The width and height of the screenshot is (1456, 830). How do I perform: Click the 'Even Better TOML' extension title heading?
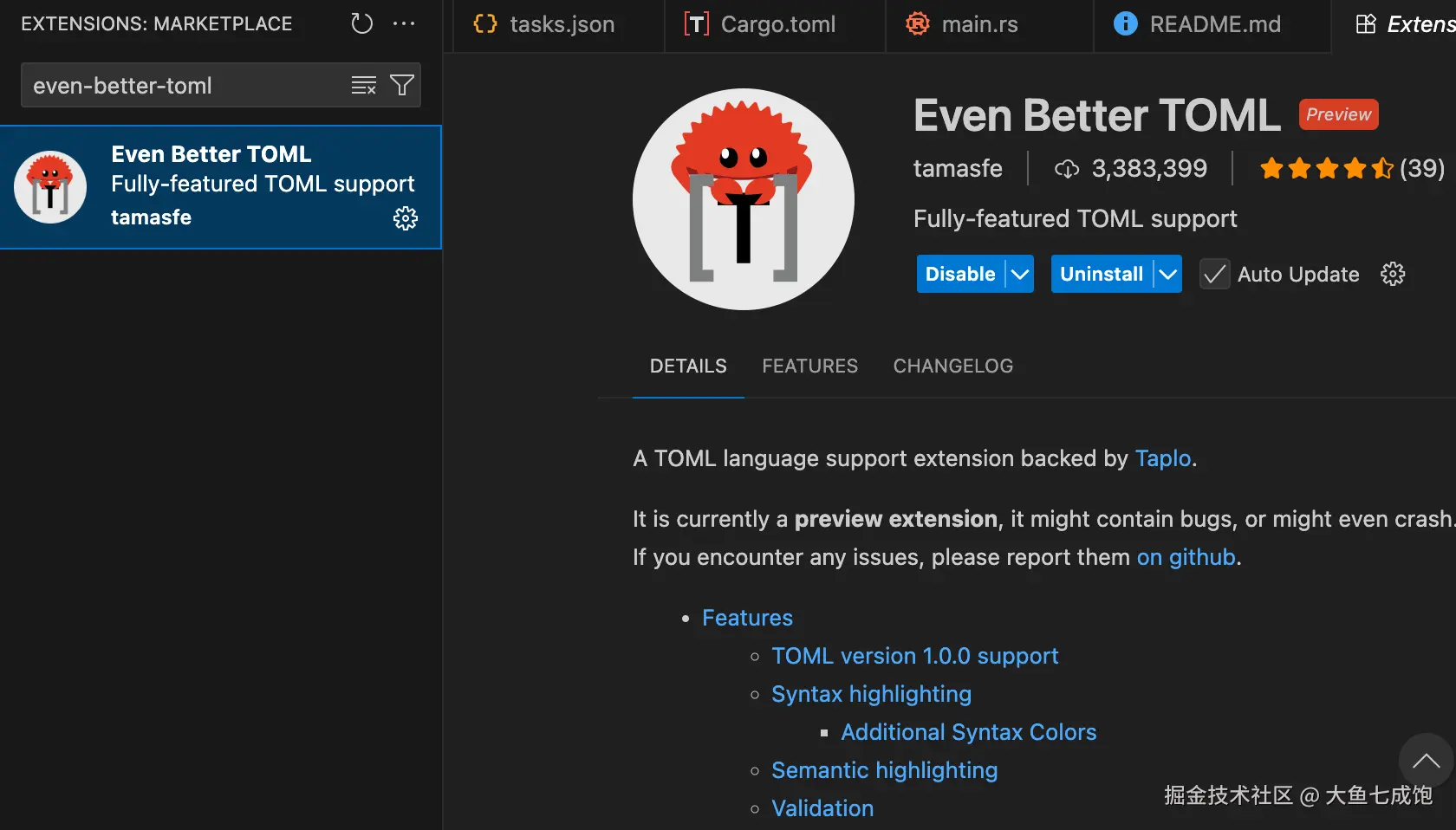point(1097,115)
